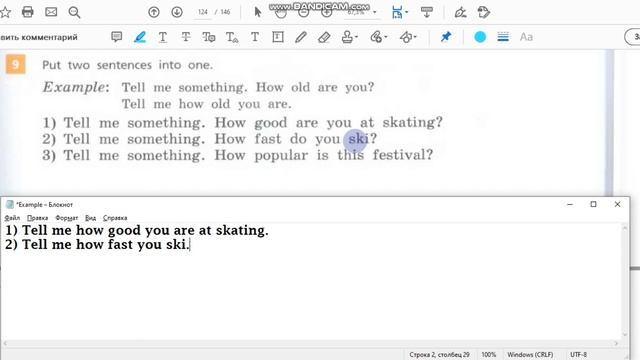Open Формат menu in Notepad
This screenshot has height=360, width=640.
coord(67,218)
